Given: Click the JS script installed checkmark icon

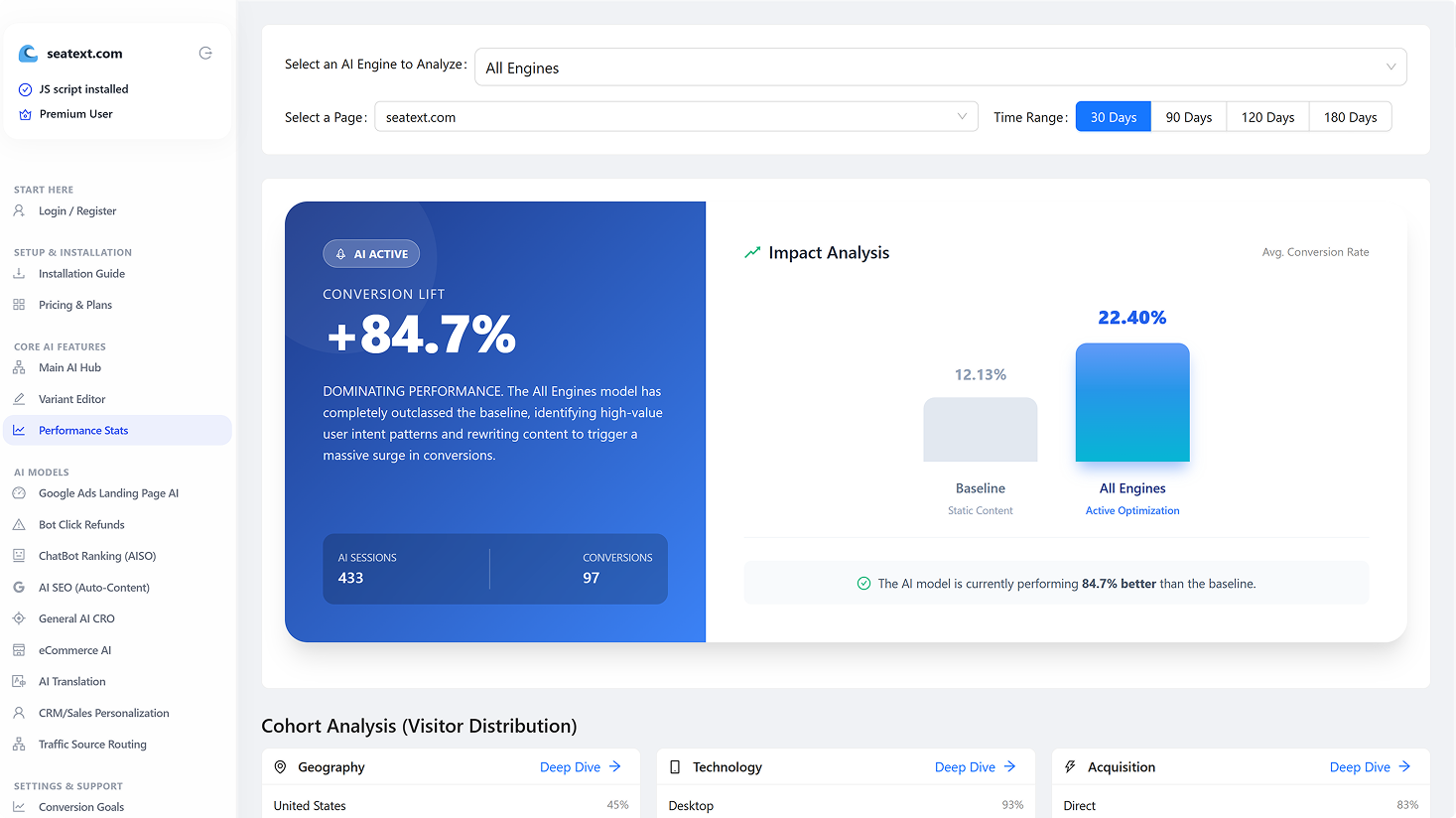Looking at the screenshot, I should [26, 89].
